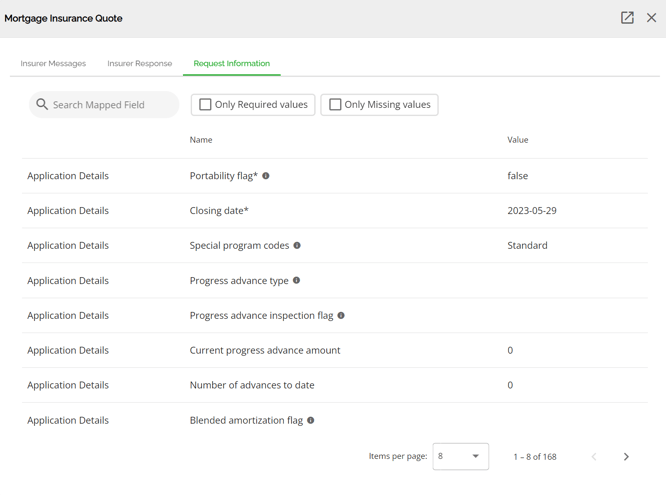666x495 pixels.
Task: Click info icon next to Portability flag
Action: pos(265,175)
